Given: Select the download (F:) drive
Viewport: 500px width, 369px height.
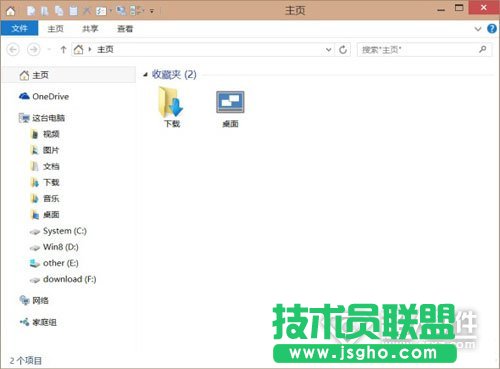Looking at the screenshot, I should pos(70,279).
